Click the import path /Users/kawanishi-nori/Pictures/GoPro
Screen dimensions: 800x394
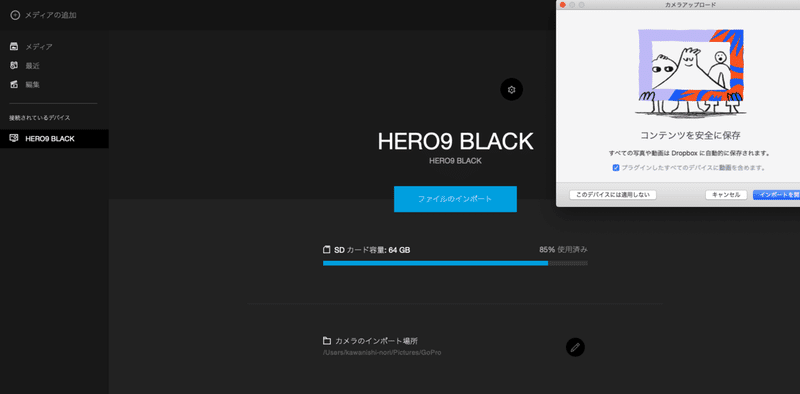point(382,353)
